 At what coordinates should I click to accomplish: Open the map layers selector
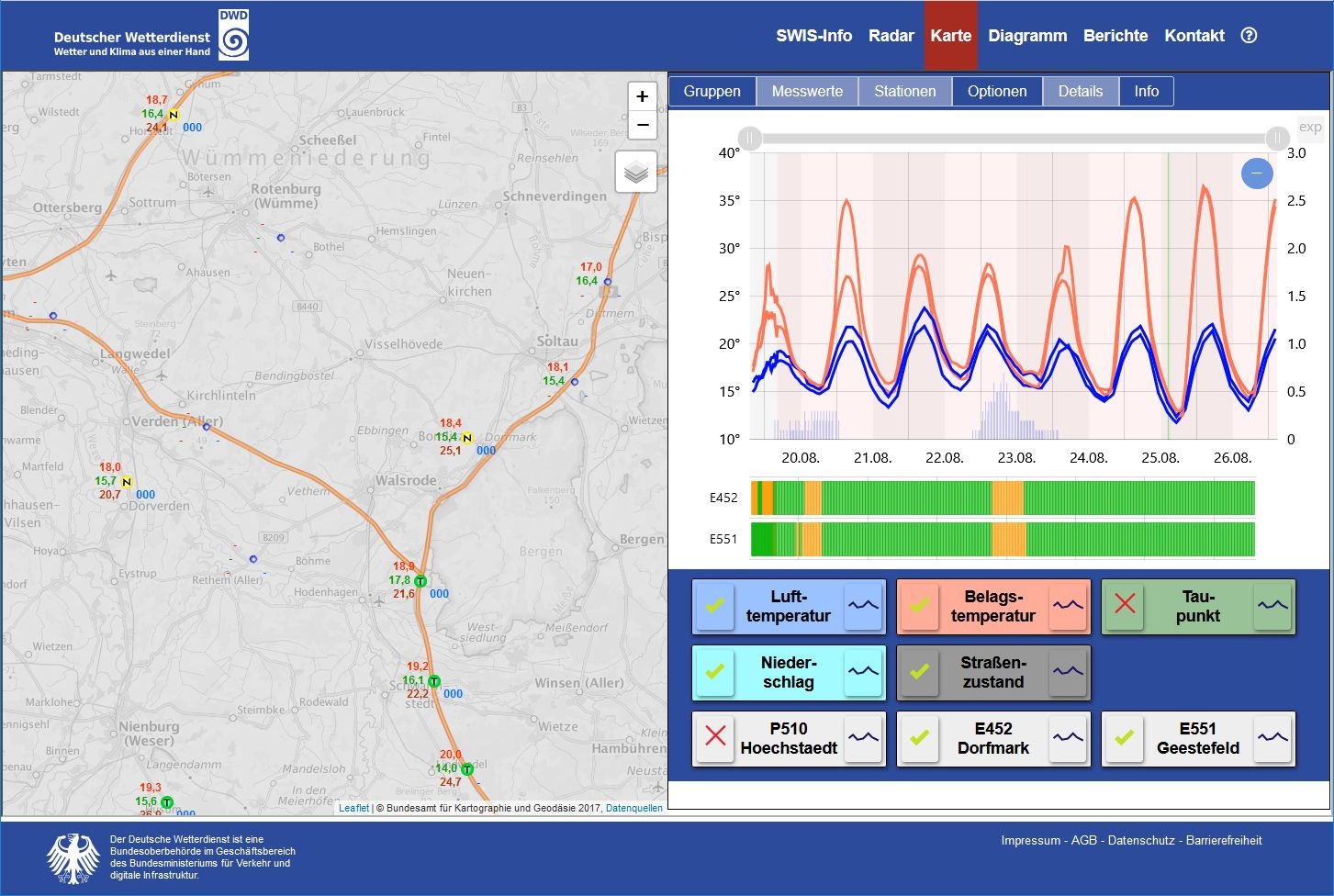[x=635, y=172]
